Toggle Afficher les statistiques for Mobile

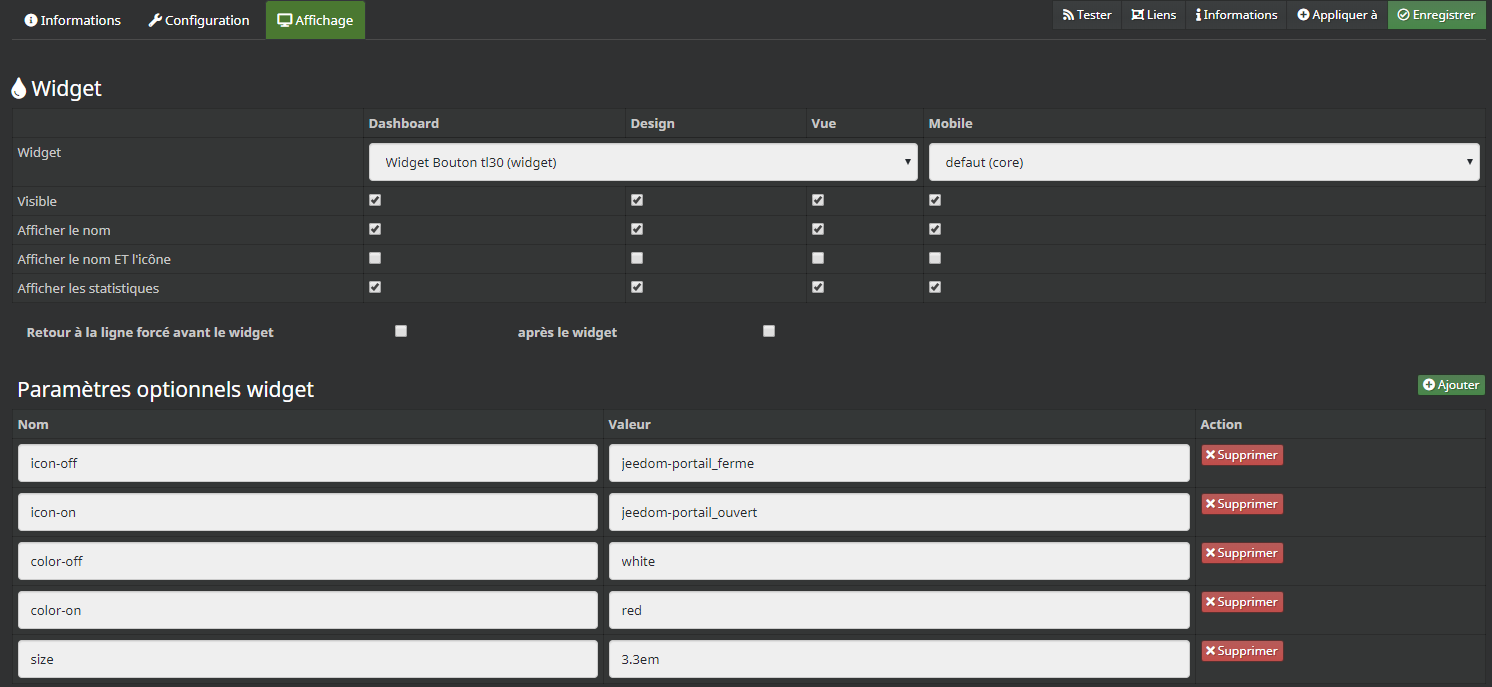pos(935,287)
